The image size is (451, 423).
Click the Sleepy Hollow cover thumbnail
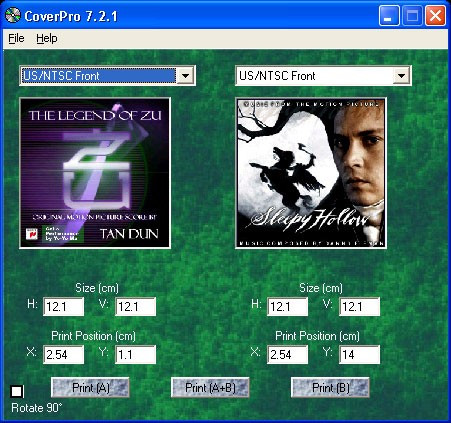311,173
